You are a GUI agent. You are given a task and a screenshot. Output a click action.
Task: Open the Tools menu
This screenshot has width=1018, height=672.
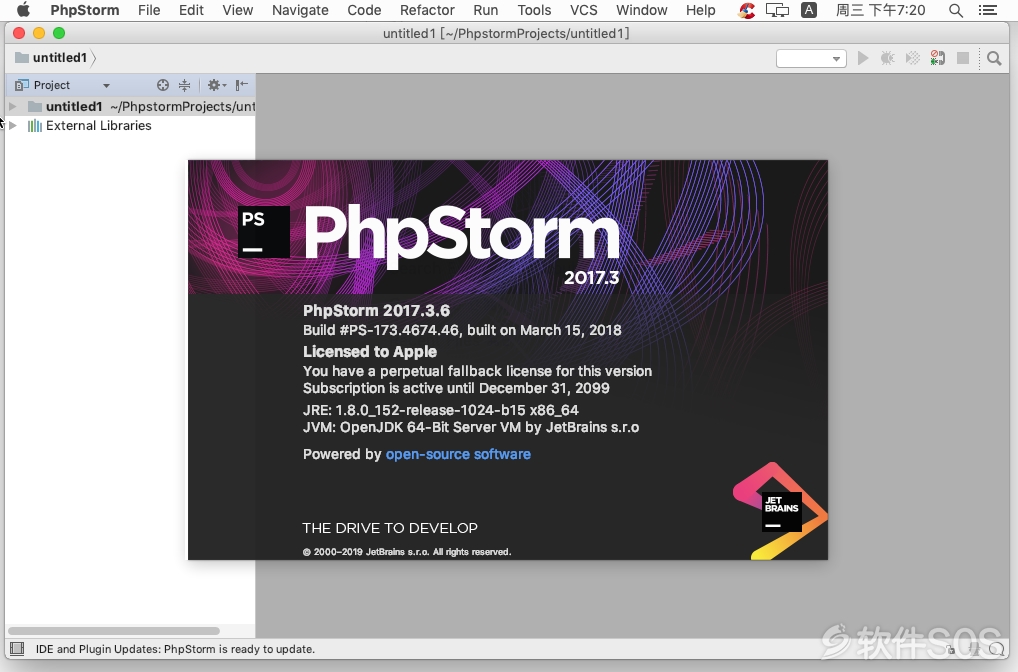point(534,10)
